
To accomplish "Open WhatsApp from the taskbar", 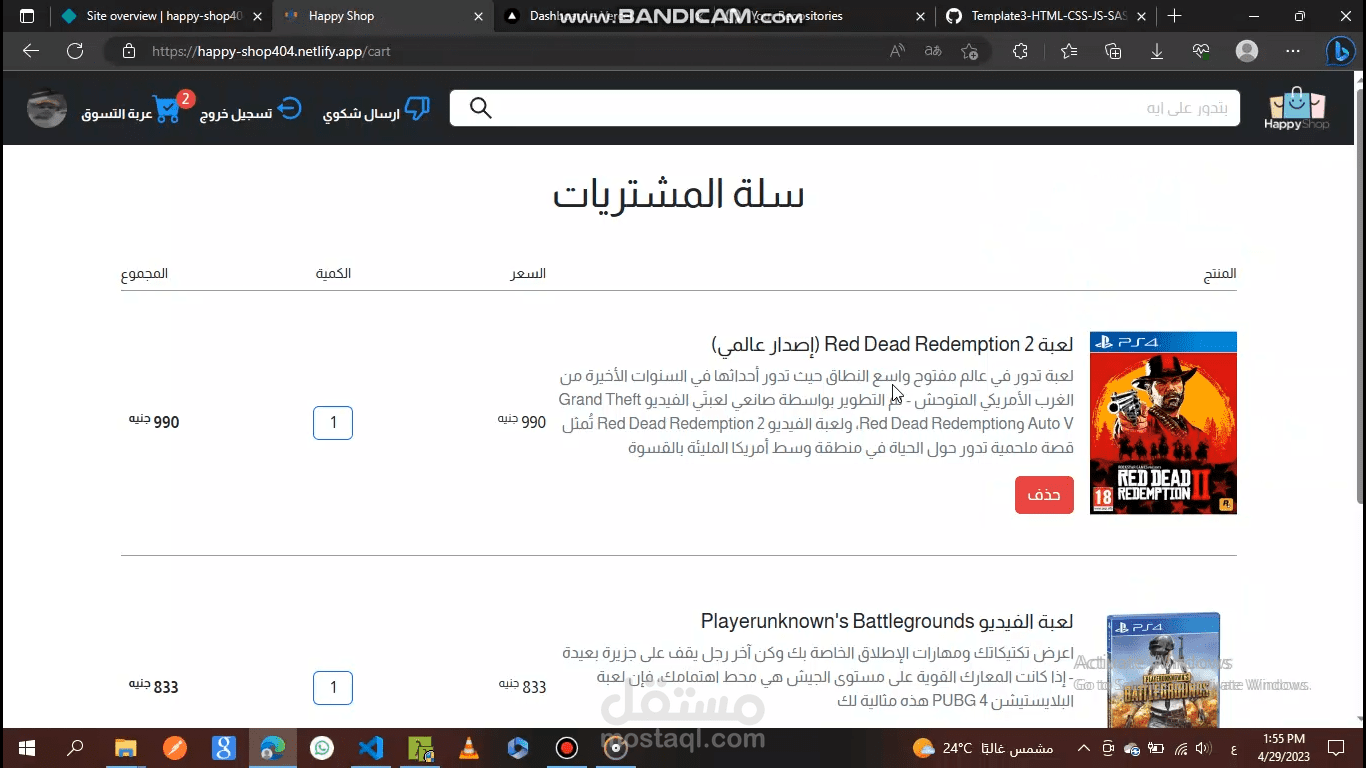I will point(322,747).
